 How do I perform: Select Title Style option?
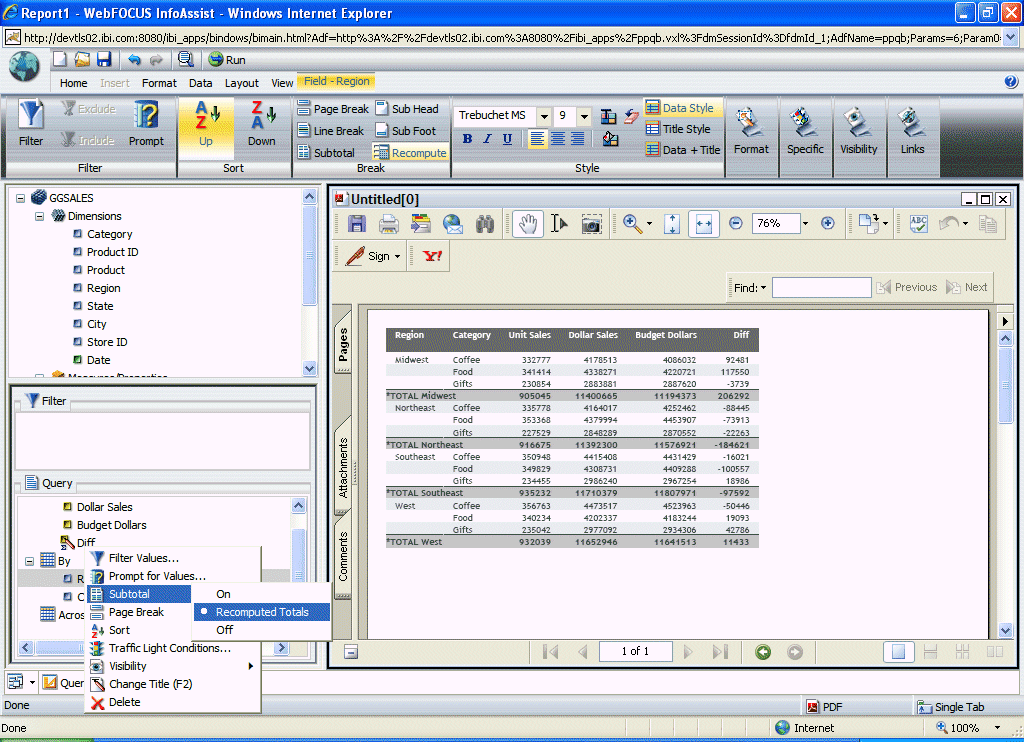click(678, 129)
